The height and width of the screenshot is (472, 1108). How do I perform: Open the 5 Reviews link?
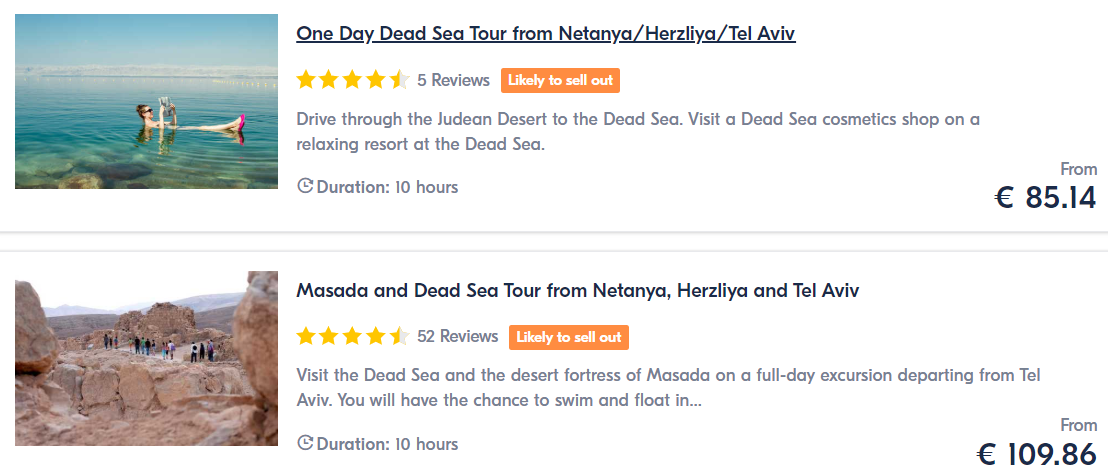pos(453,81)
